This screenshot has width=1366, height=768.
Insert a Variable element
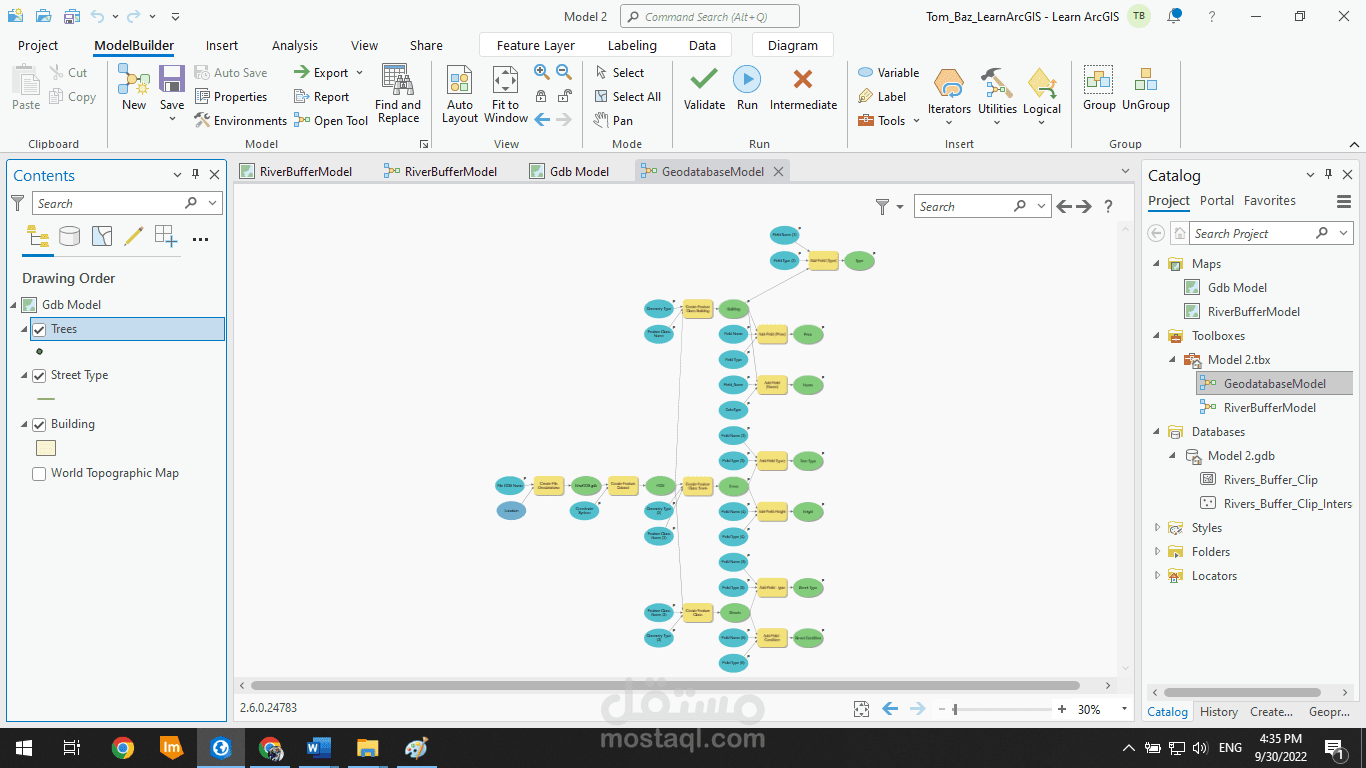[x=888, y=73]
